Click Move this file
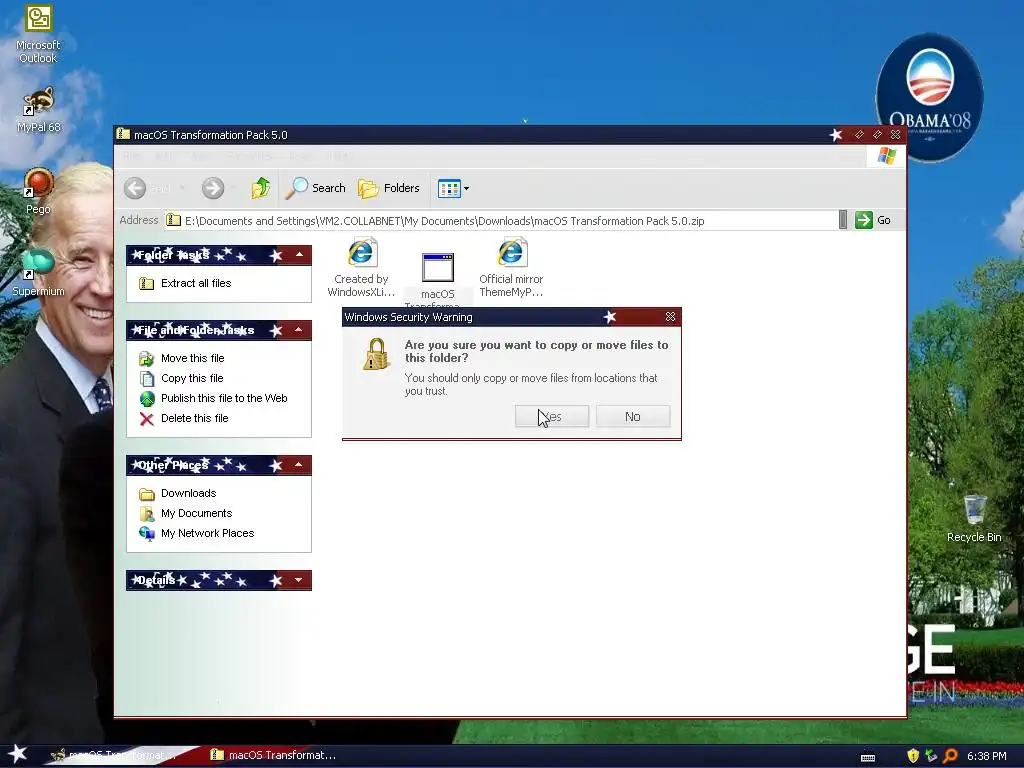1024x768 pixels. click(x=193, y=358)
